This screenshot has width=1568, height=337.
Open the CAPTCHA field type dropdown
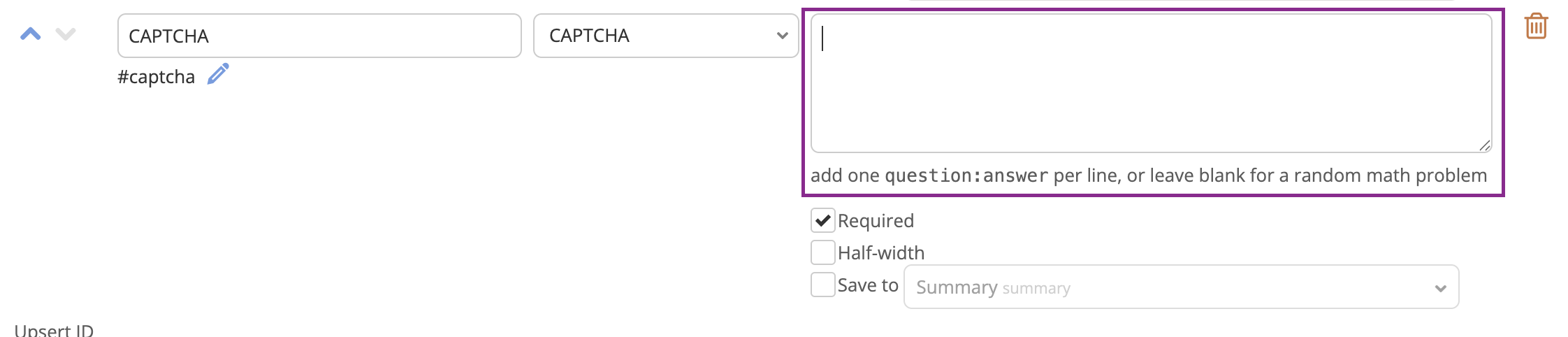[x=666, y=36]
